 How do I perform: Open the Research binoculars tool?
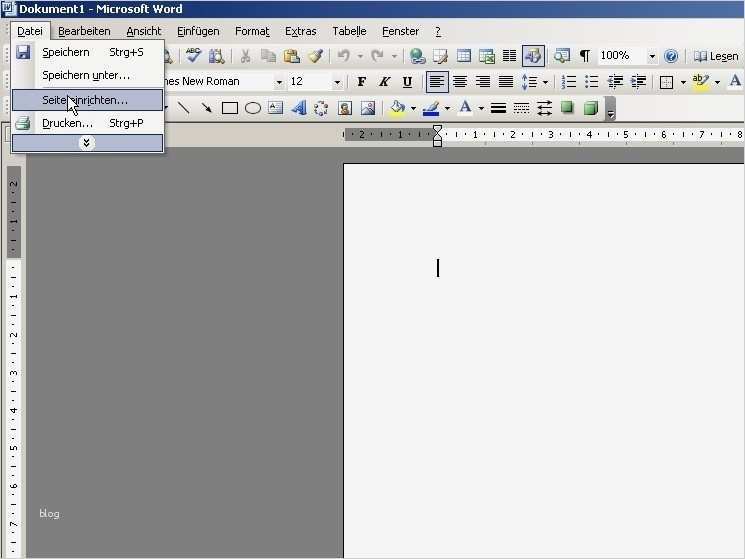217,56
